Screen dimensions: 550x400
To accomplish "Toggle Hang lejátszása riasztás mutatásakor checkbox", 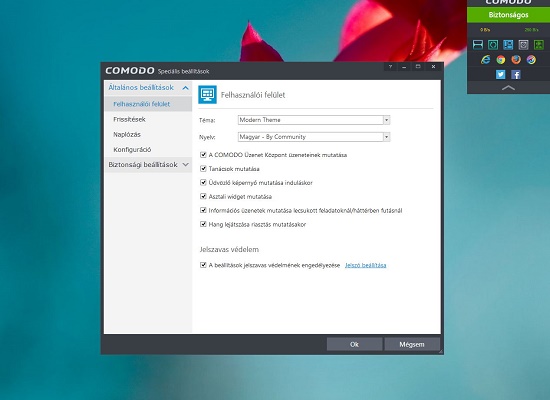I will coord(203,224).
